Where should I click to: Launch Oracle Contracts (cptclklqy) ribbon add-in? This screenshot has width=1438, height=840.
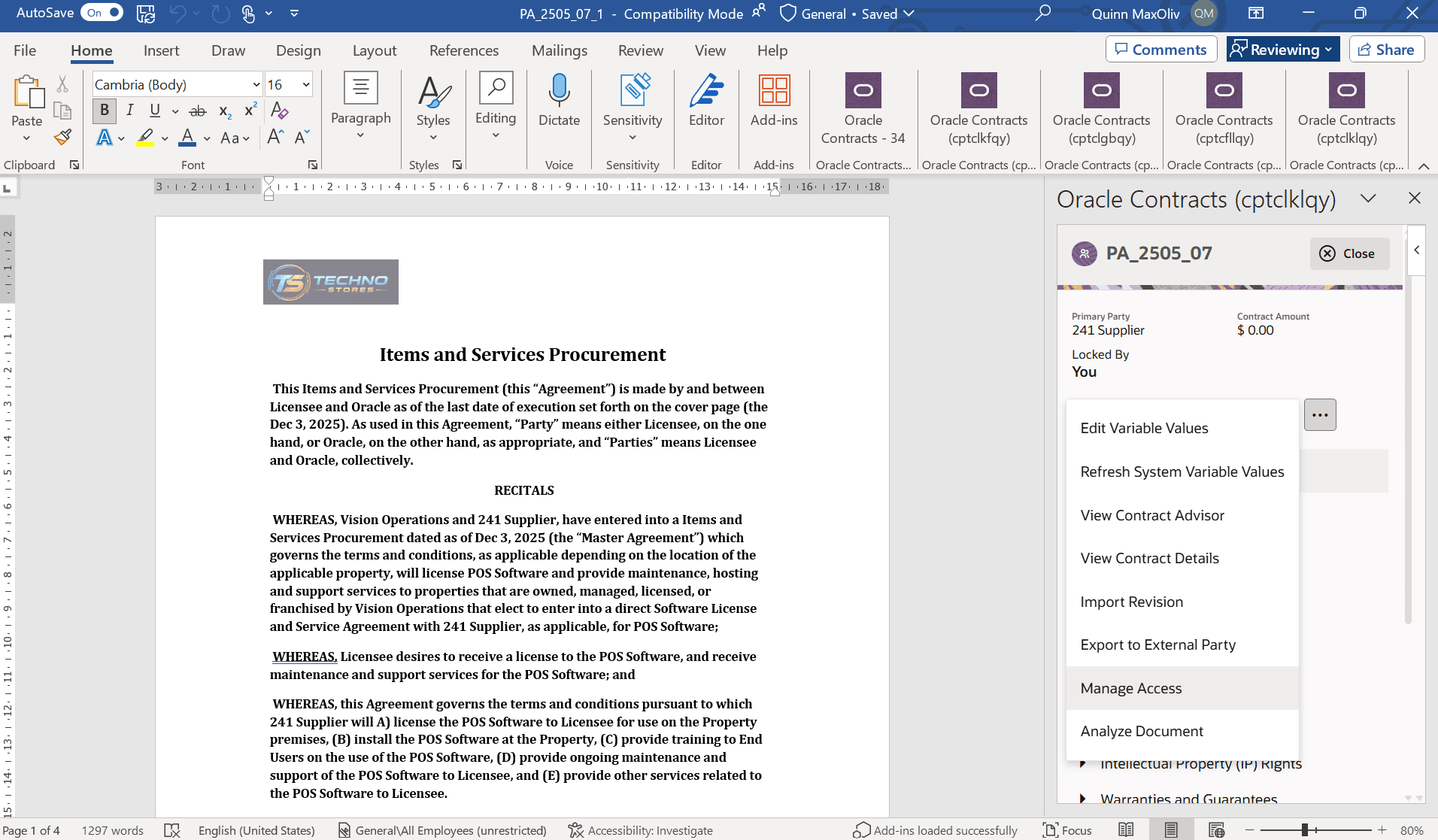[1346, 109]
